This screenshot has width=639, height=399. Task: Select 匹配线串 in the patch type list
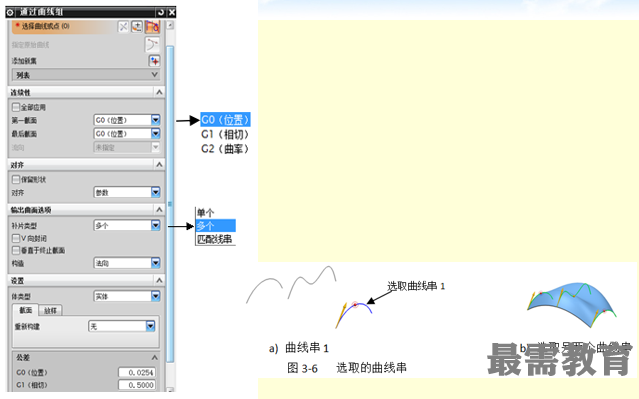point(215,239)
